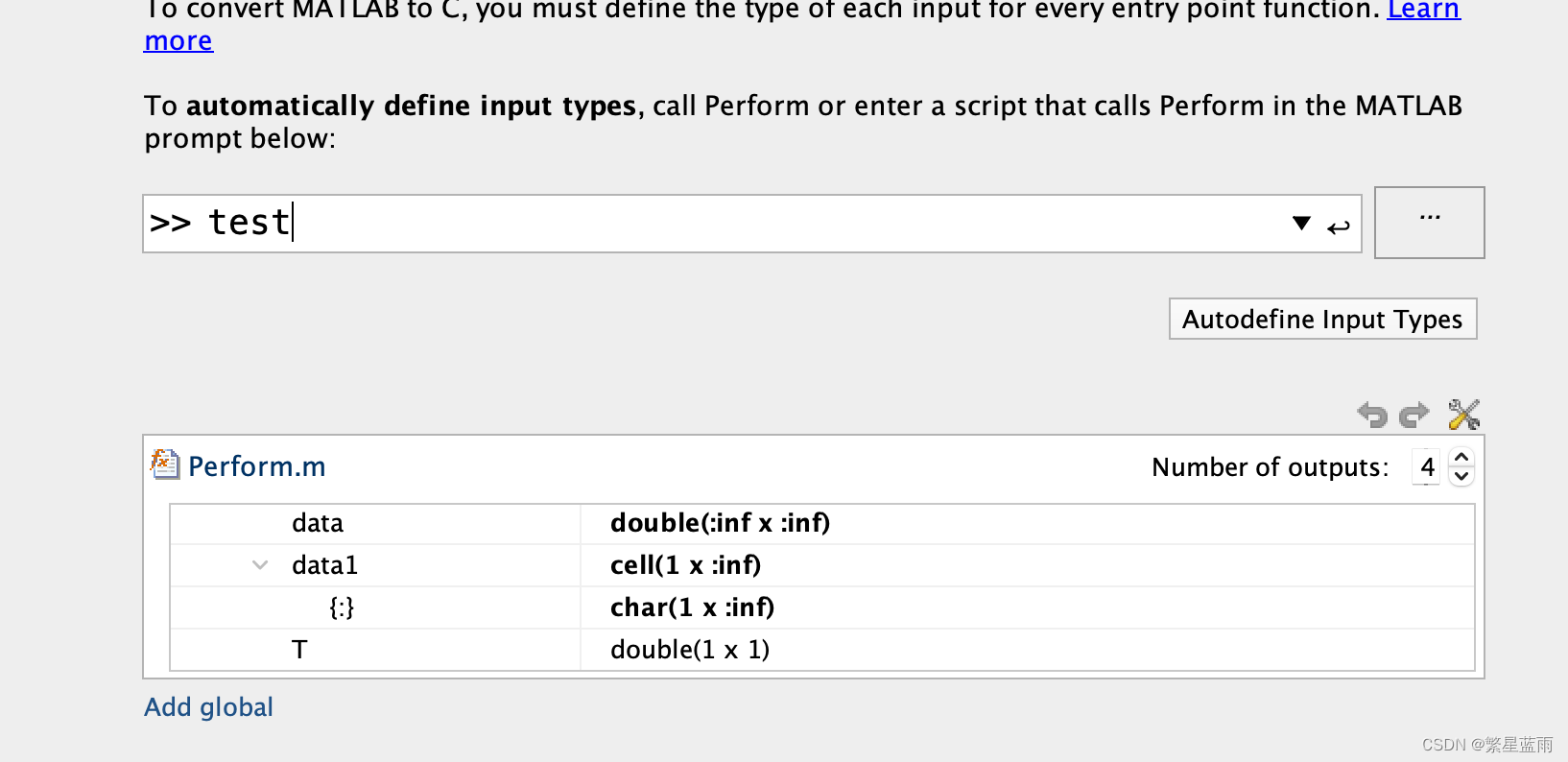The image size is (1568, 762).
Task: Open the tools wrench icon
Action: click(1463, 415)
